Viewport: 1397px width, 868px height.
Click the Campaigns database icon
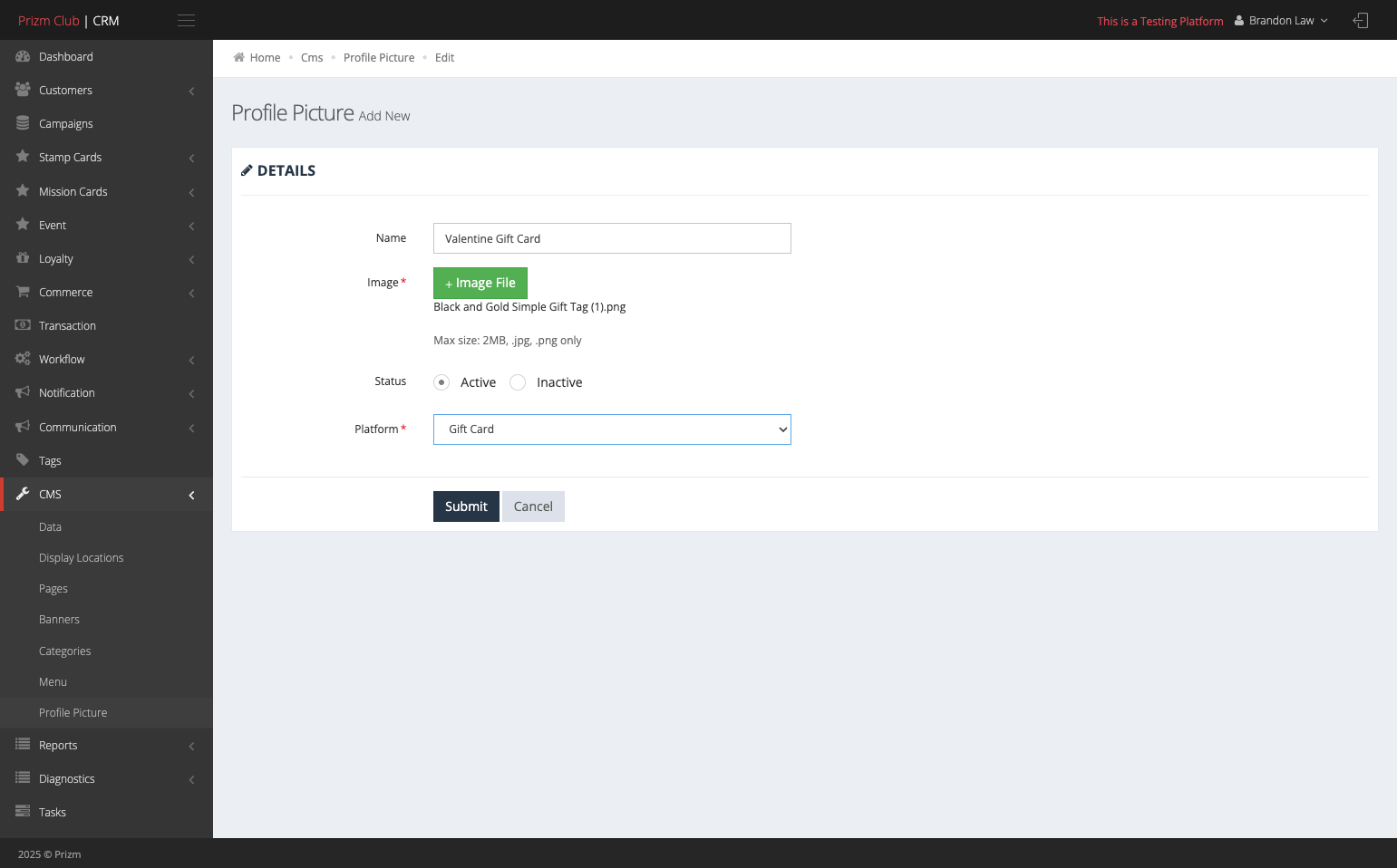[x=23, y=123]
